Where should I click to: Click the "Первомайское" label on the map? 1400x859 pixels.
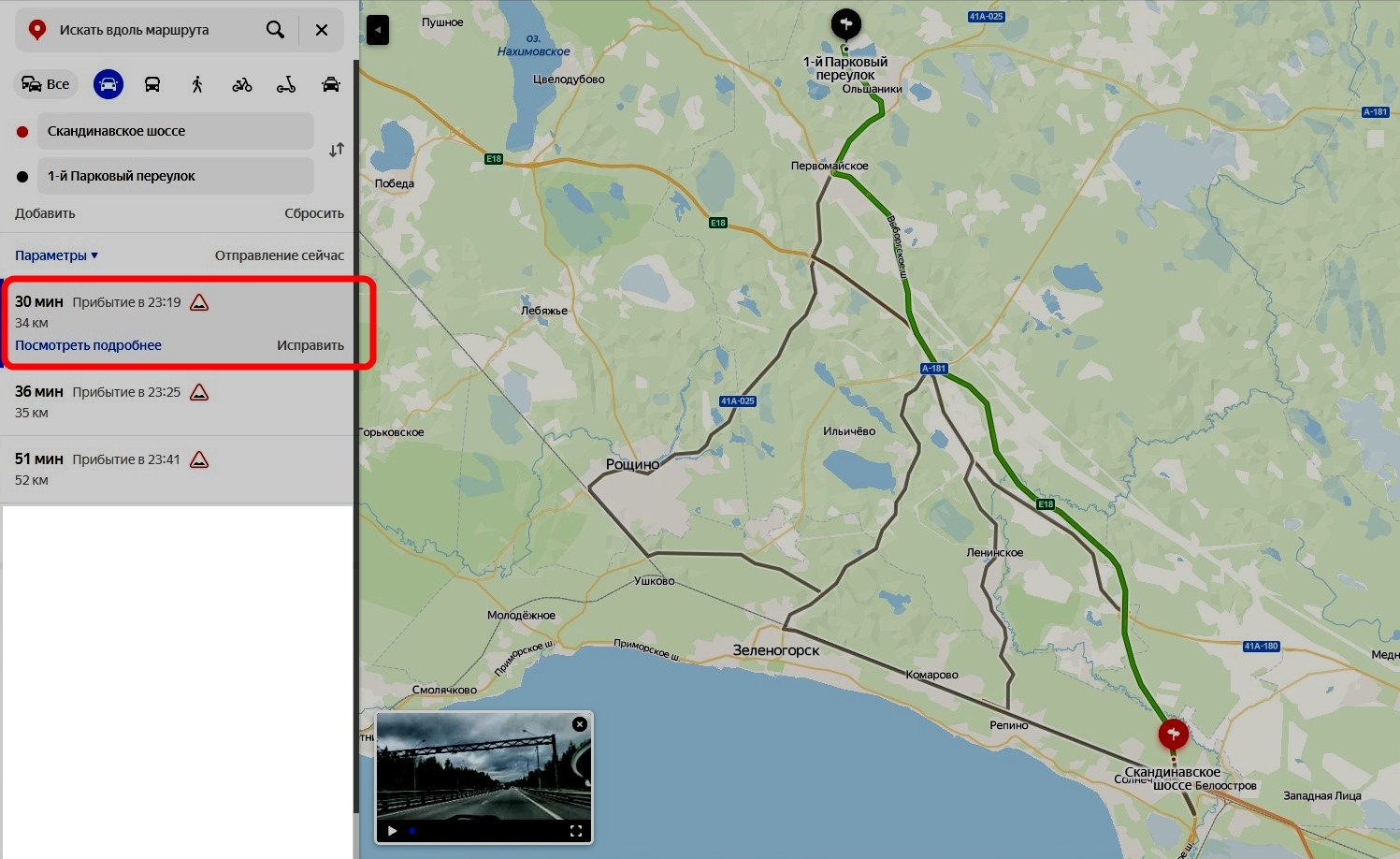coord(830,166)
